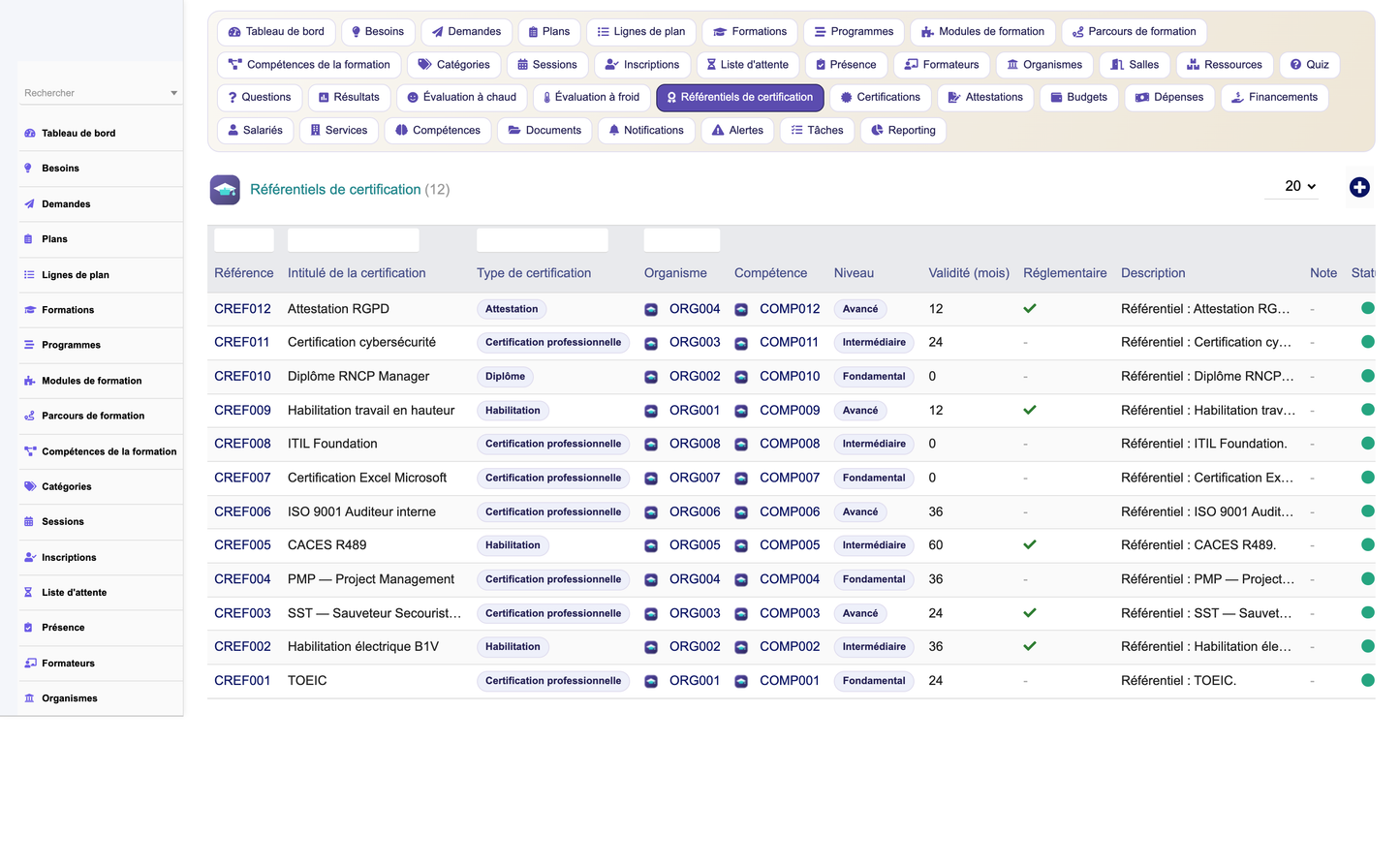Click the ORG004 organism icon in CREF012 row
1400x866 pixels.
651,310
